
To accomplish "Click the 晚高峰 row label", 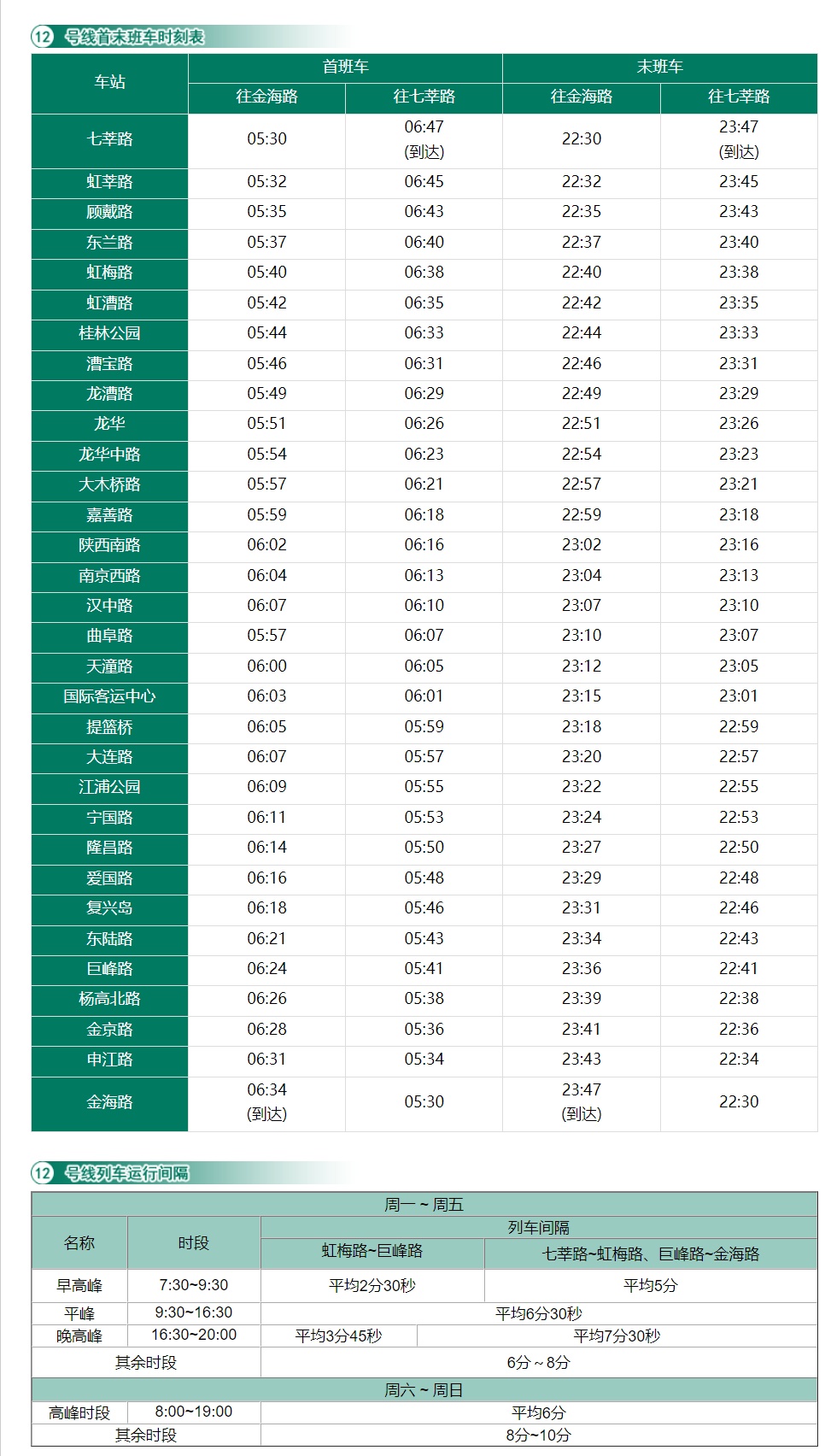I will click(79, 1336).
